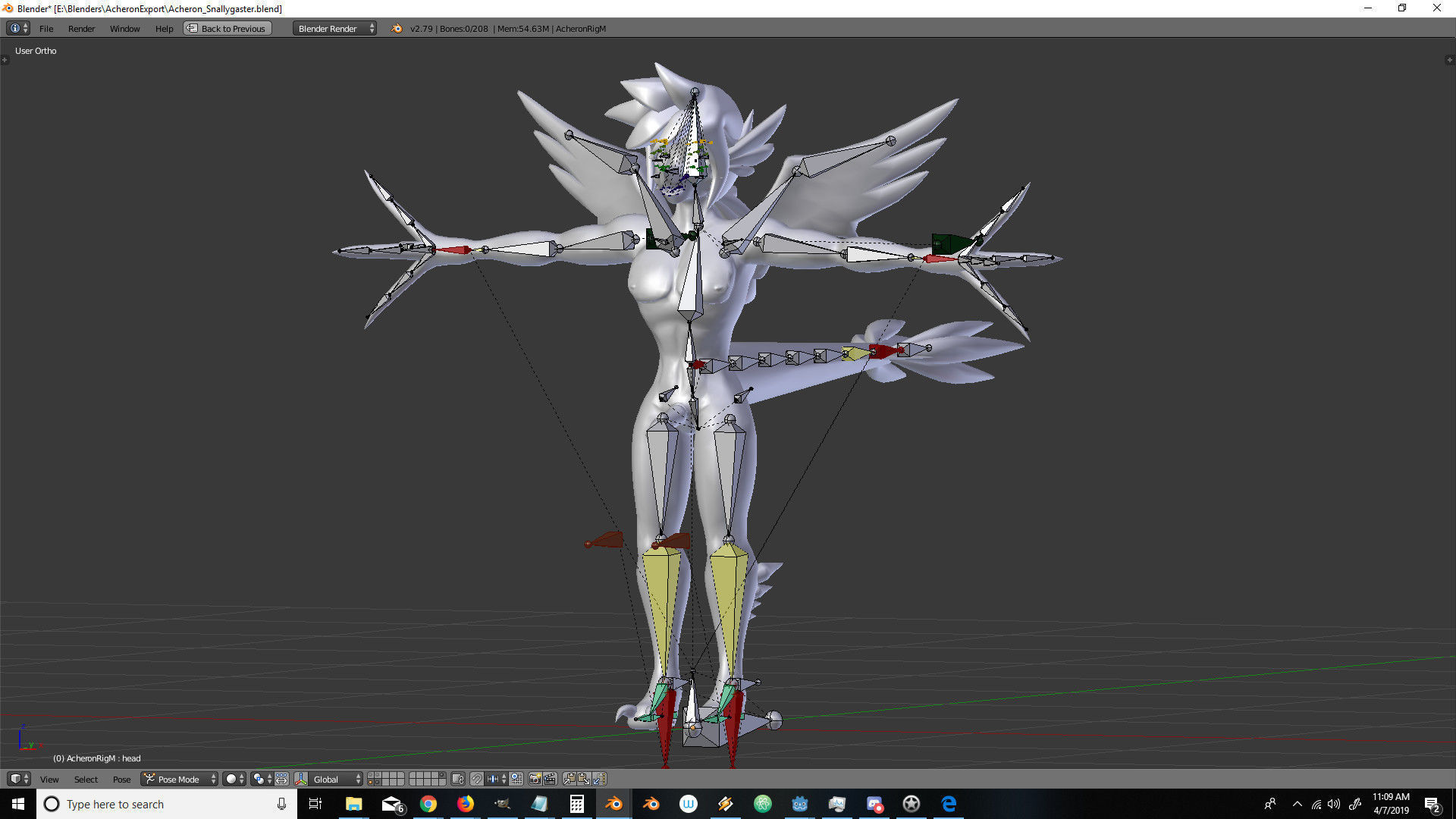Open Task View from the taskbar
1456x819 pixels.
pos(315,804)
